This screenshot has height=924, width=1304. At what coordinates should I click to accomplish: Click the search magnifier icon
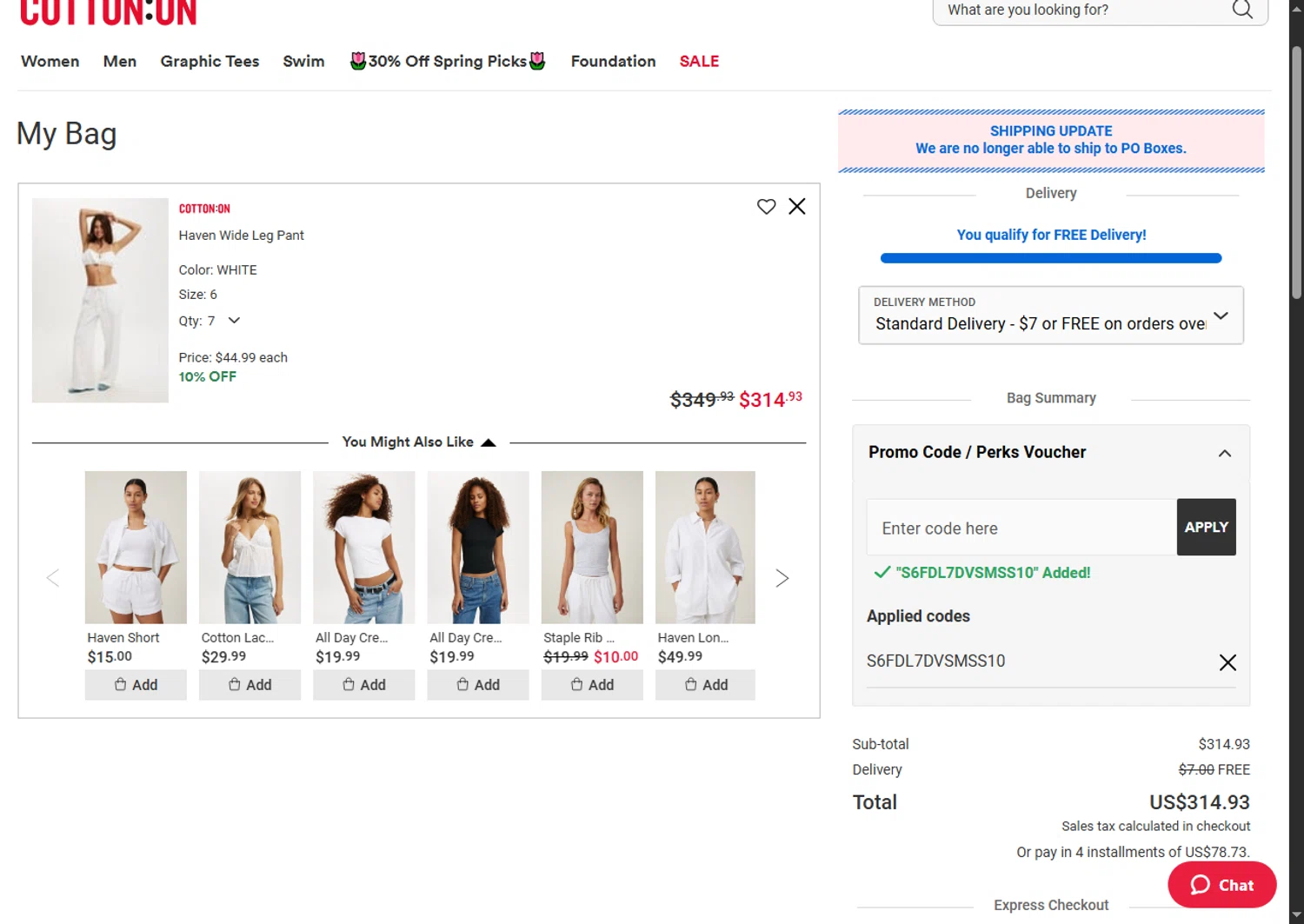point(1242,10)
